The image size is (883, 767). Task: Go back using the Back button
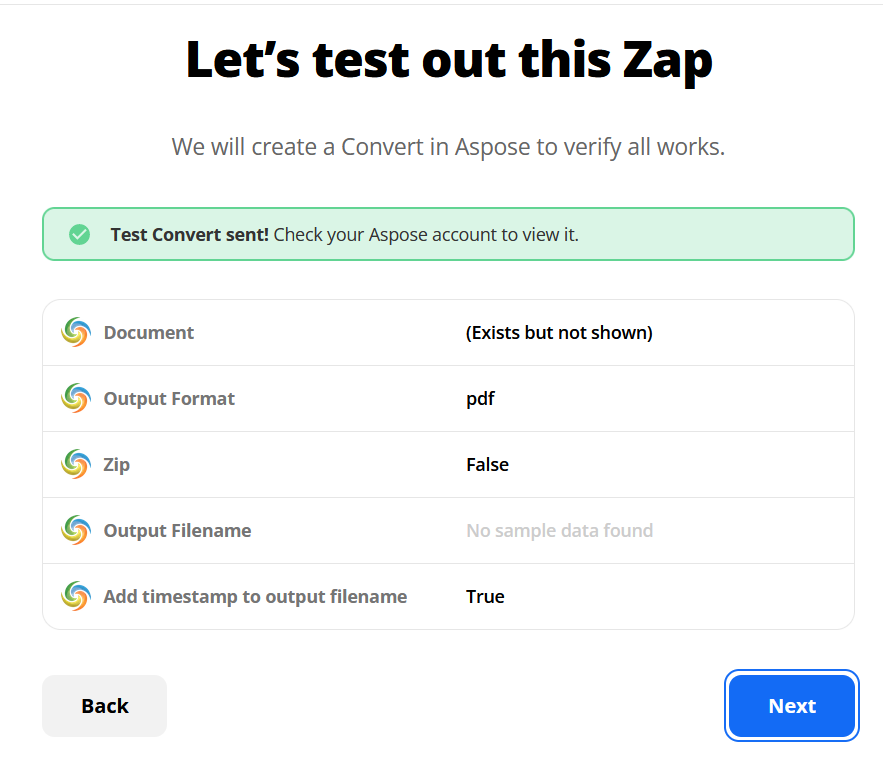tap(104, 706)
